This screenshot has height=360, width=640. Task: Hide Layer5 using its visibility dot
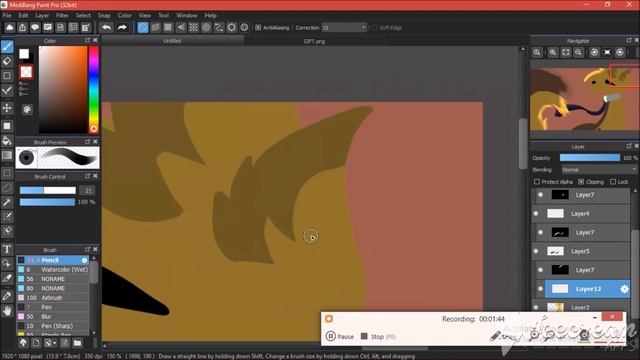click(x=536, y=251)
